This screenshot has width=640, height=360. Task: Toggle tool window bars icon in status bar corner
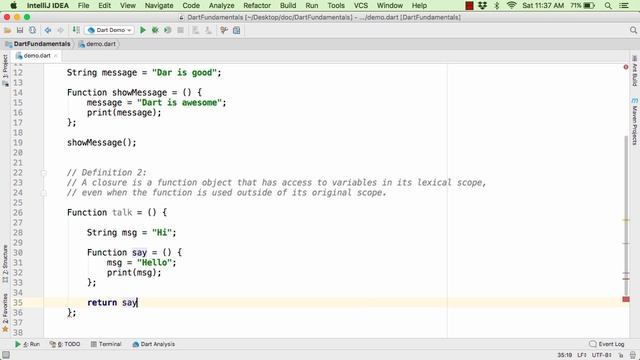point(6,355)
